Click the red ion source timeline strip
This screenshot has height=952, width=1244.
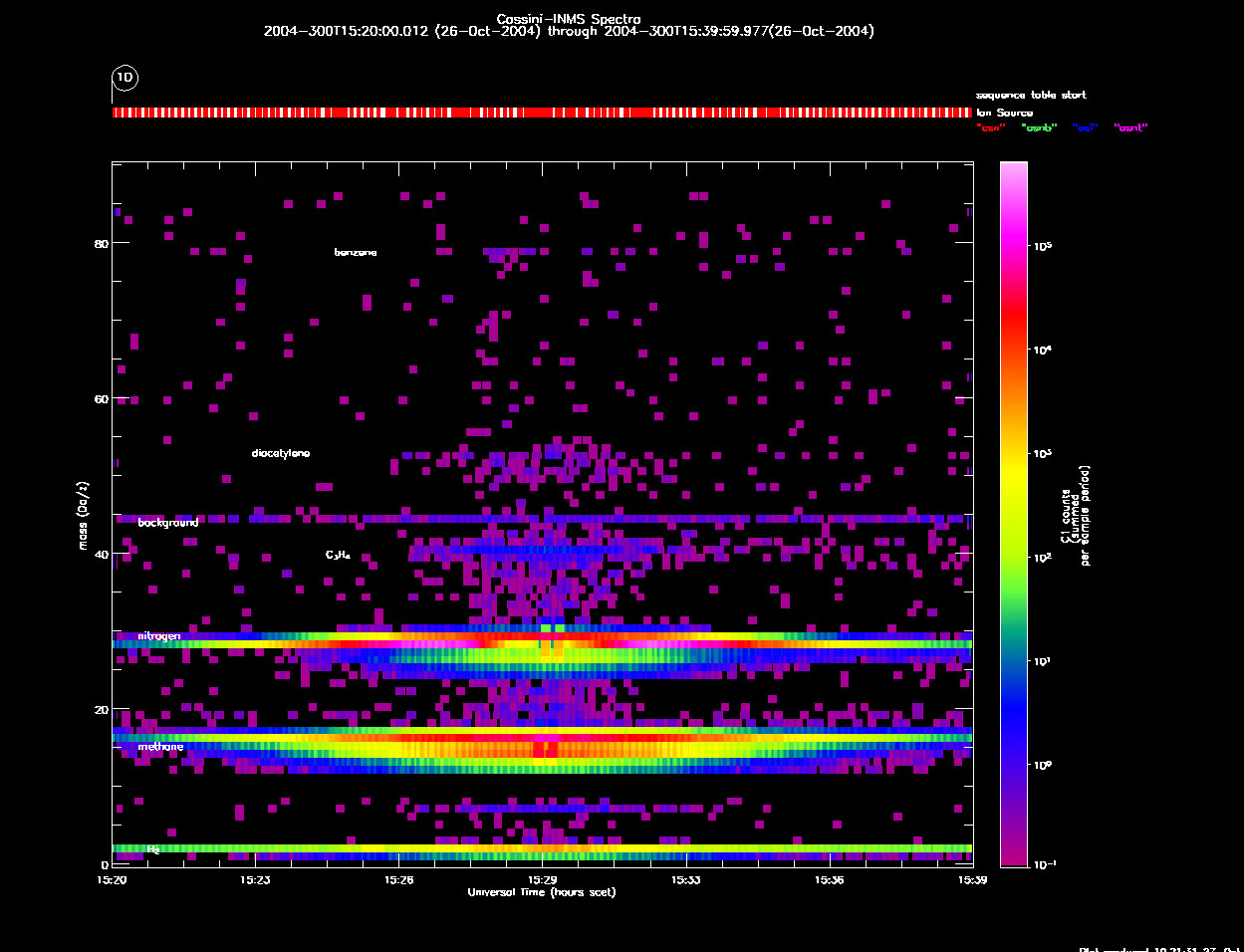542,113
